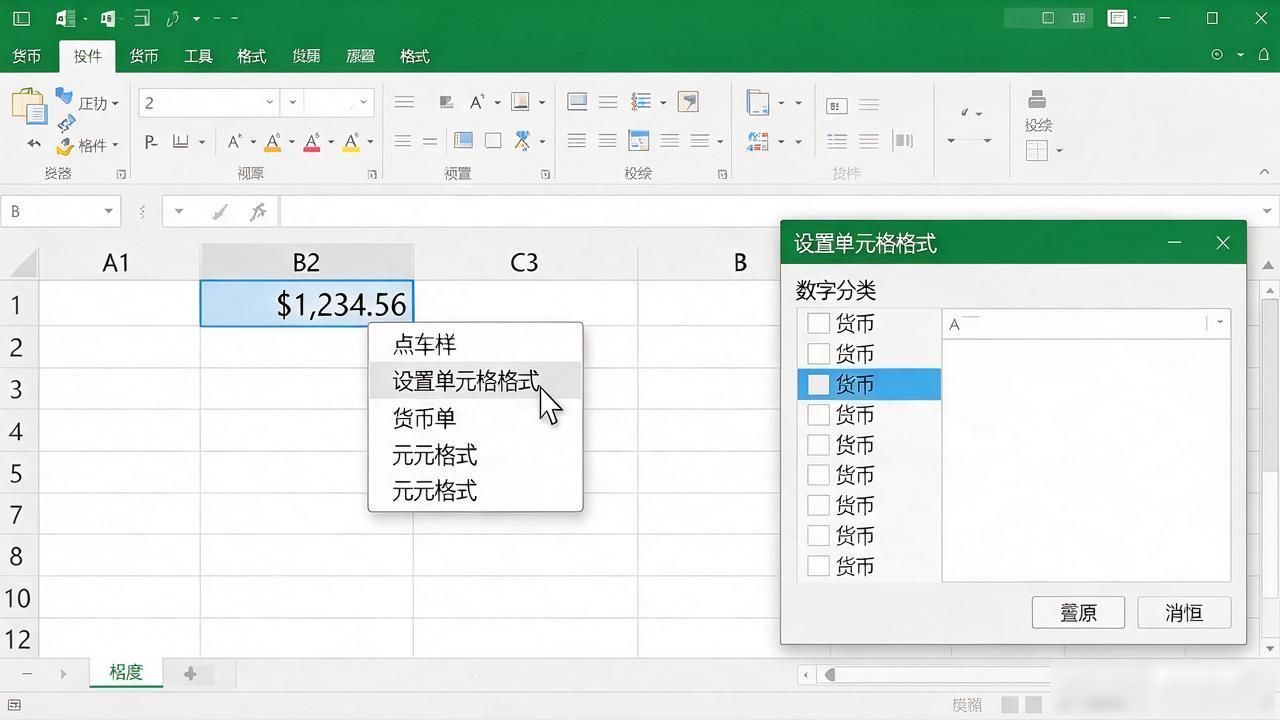
Task: Select the C3 column header
Action: (x=525, y=262)
